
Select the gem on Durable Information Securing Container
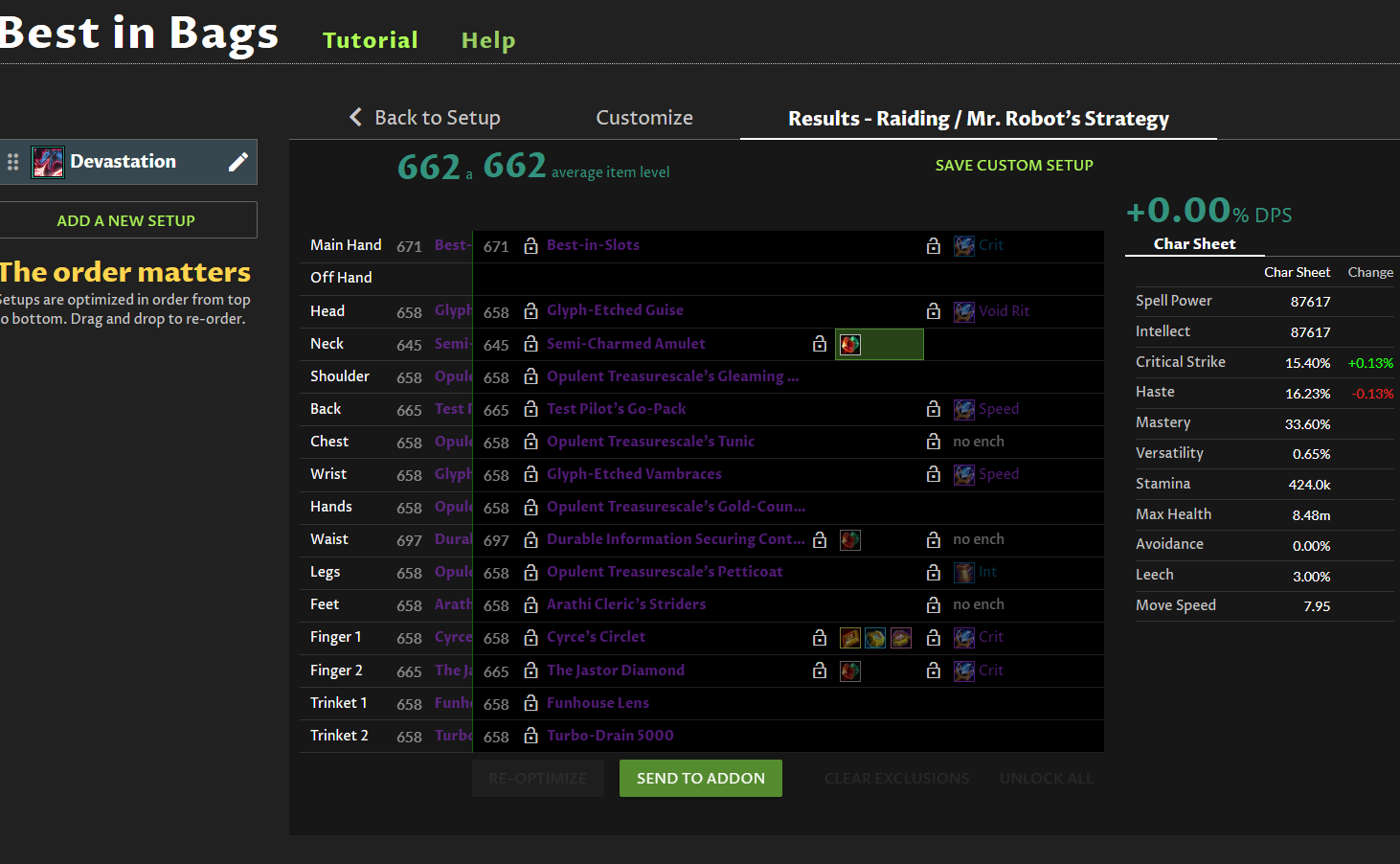pyautogui.click(x=849, y=540)
